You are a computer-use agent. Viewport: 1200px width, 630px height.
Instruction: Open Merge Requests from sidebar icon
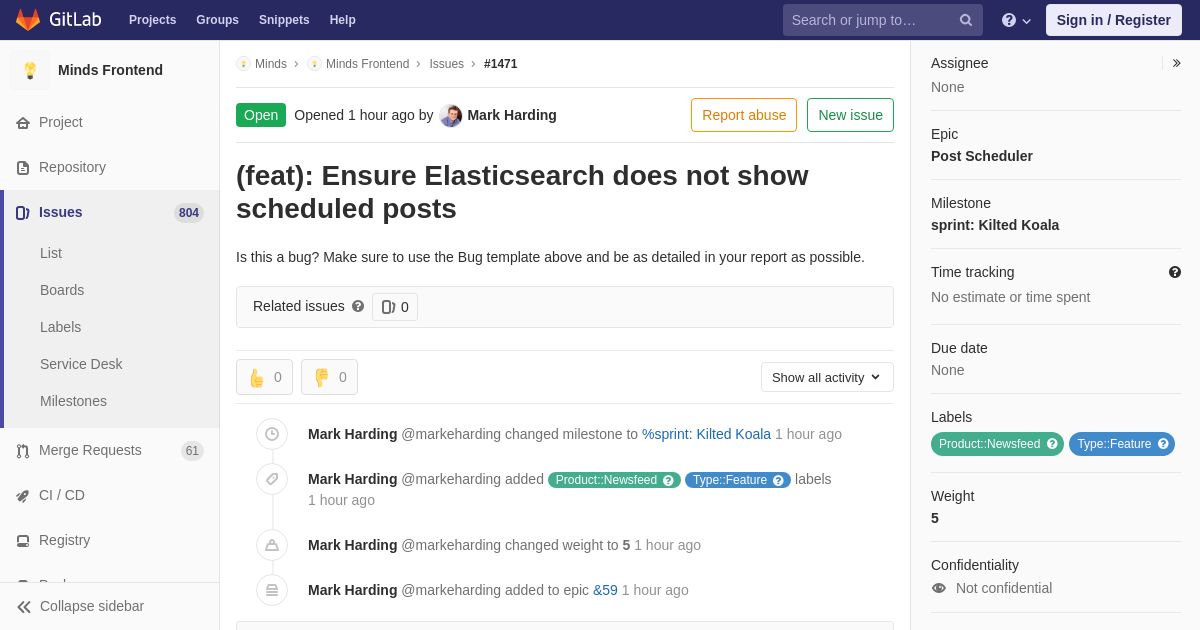23,451
